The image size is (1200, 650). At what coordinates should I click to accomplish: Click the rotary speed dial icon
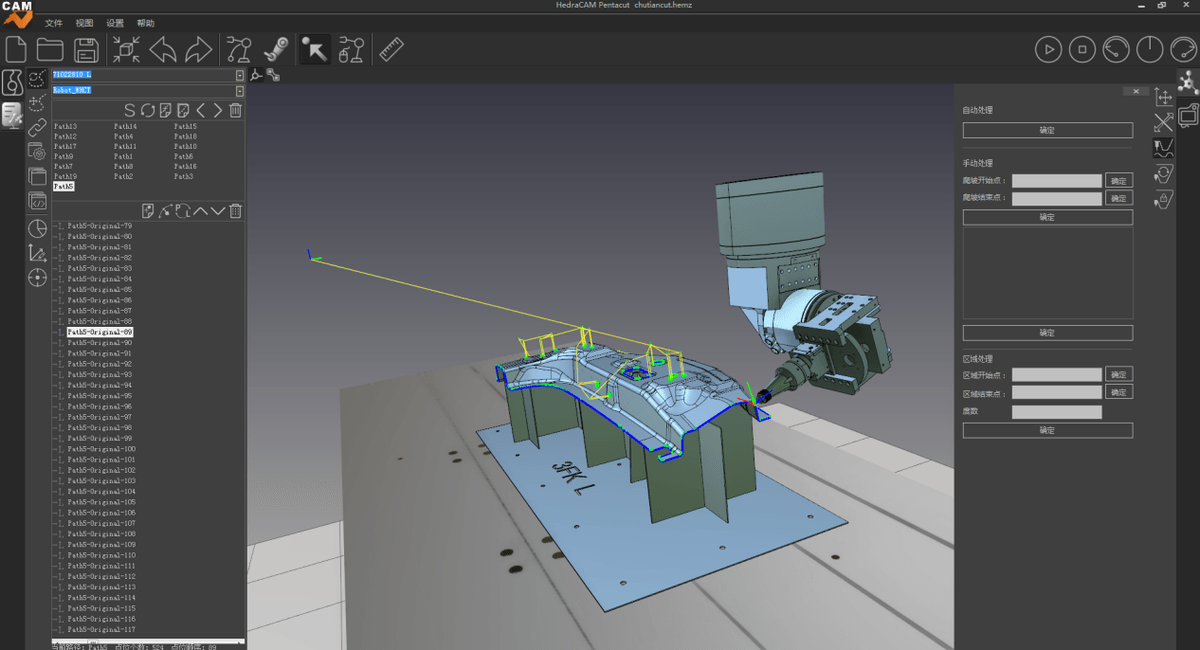point(1116,49)
